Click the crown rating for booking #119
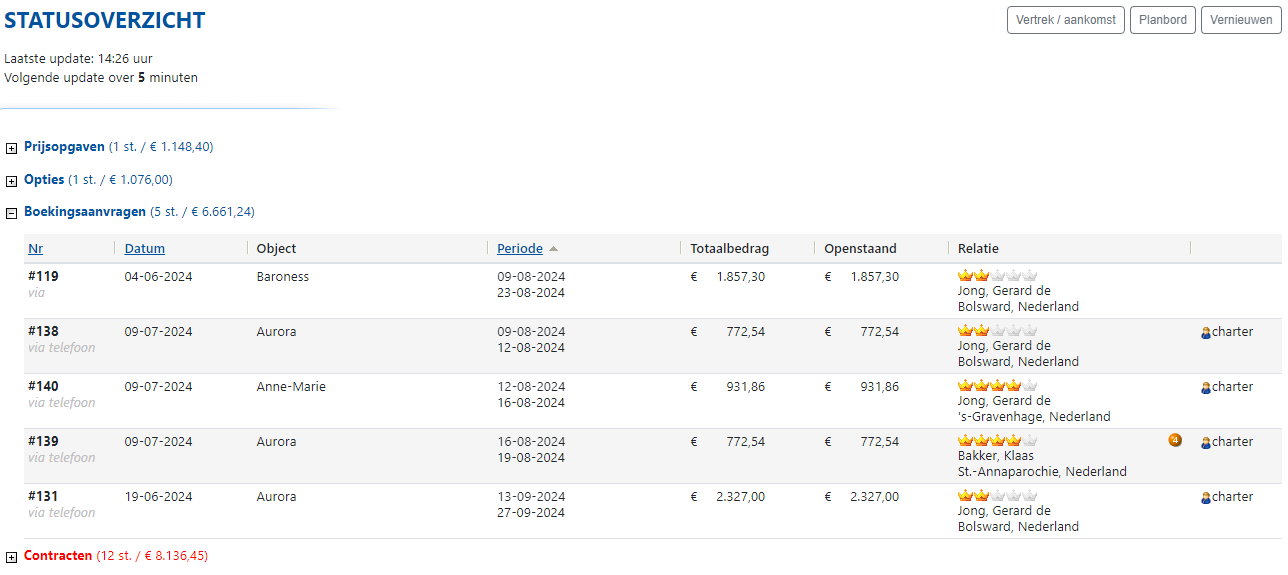The image size is (1288, 575). click(x=997, y=276)
